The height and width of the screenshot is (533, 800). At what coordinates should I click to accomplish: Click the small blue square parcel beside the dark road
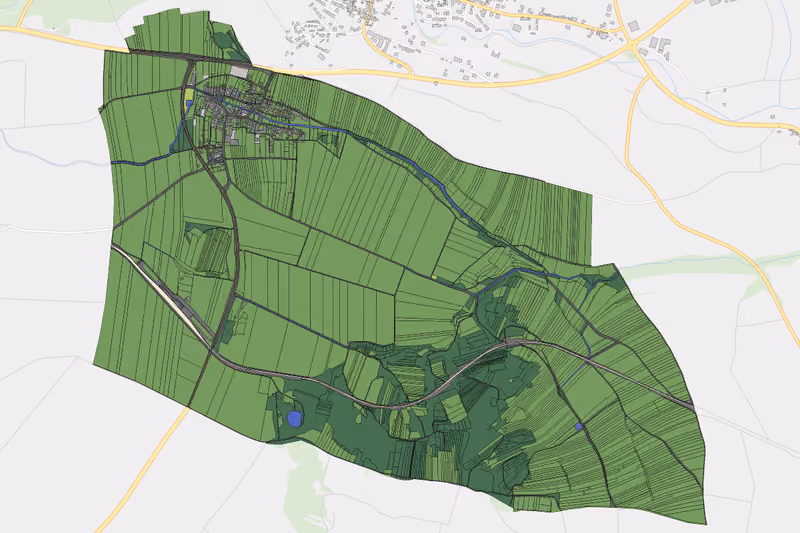(579, 427)
